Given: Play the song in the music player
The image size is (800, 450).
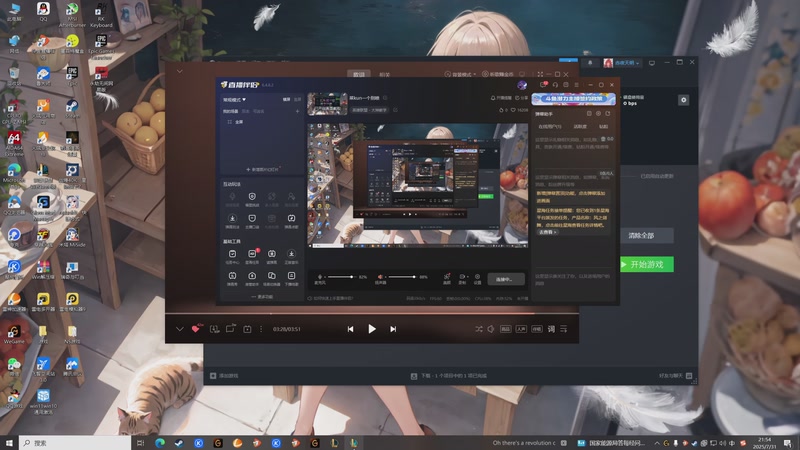Looking at the screenshot, I should point(372,329).
